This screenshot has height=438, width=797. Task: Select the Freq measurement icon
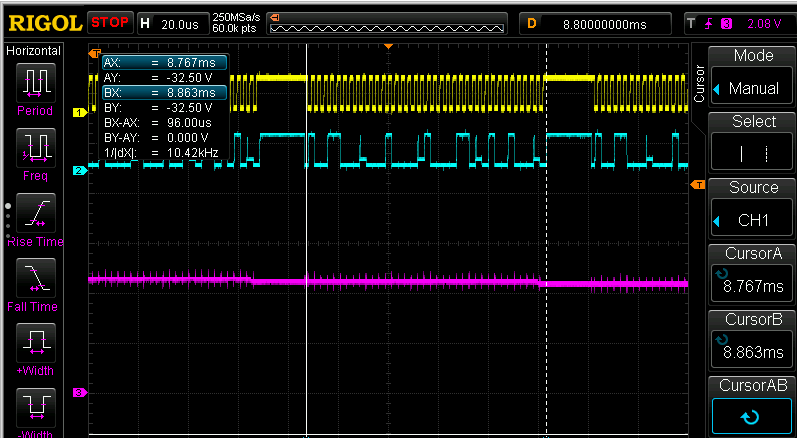tap(35, 148)
